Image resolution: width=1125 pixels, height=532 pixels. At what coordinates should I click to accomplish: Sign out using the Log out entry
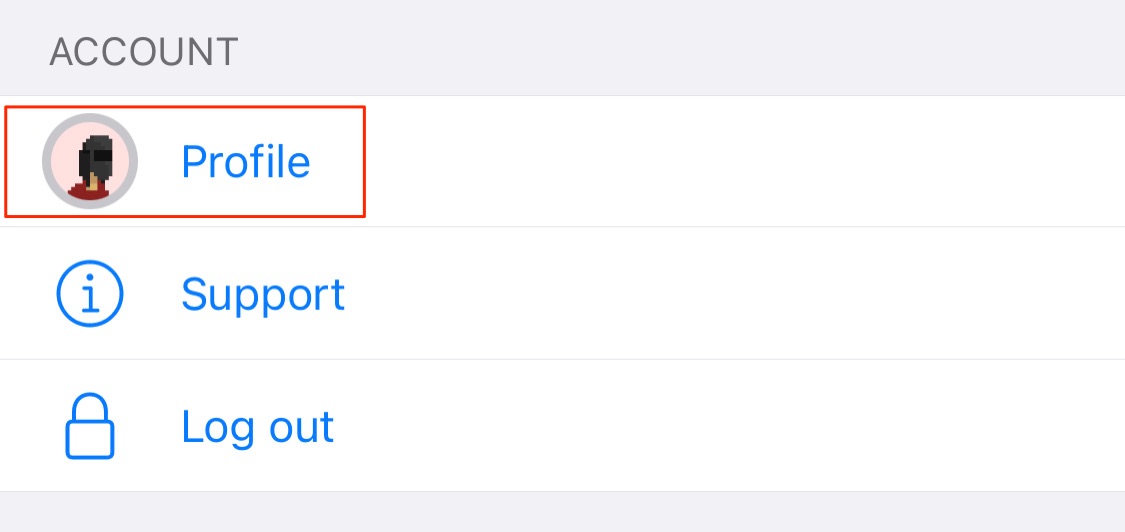pyautogui.click(x=257, y=427)
